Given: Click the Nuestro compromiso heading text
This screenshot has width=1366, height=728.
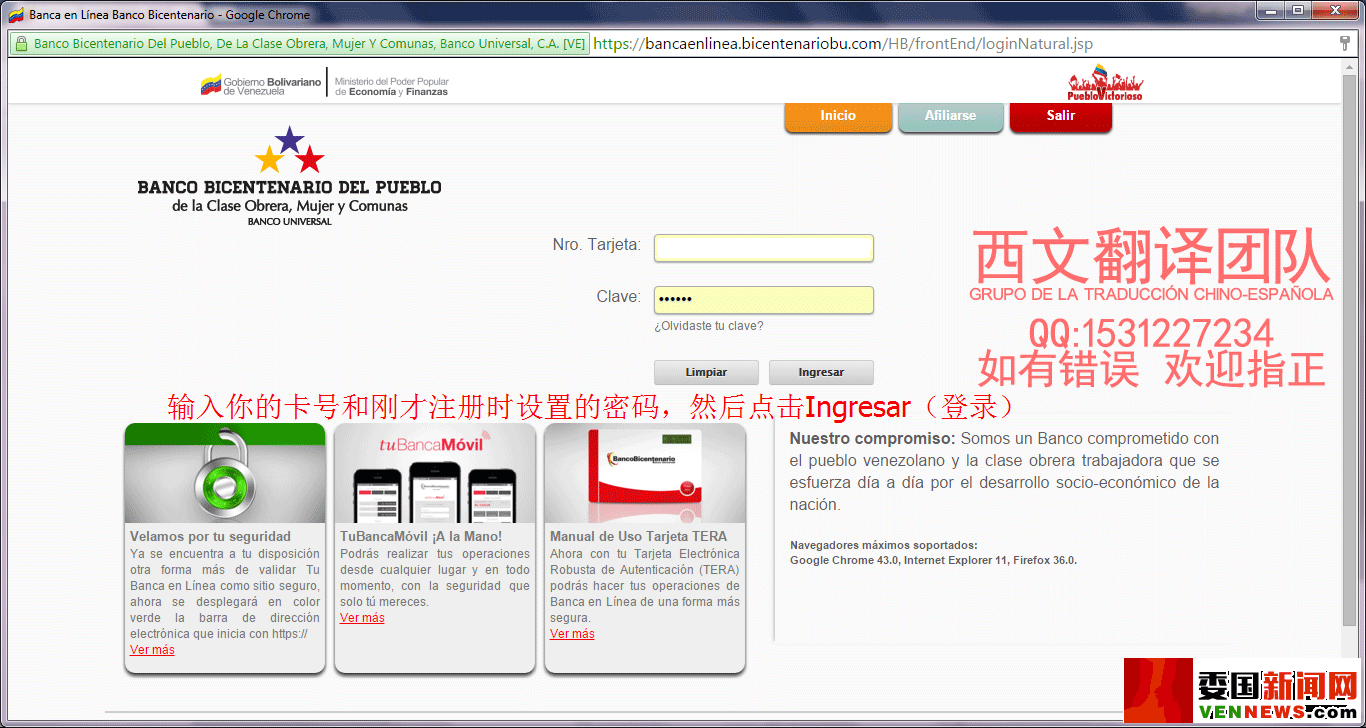Looking at the screenshot, I should coord(872,438).
